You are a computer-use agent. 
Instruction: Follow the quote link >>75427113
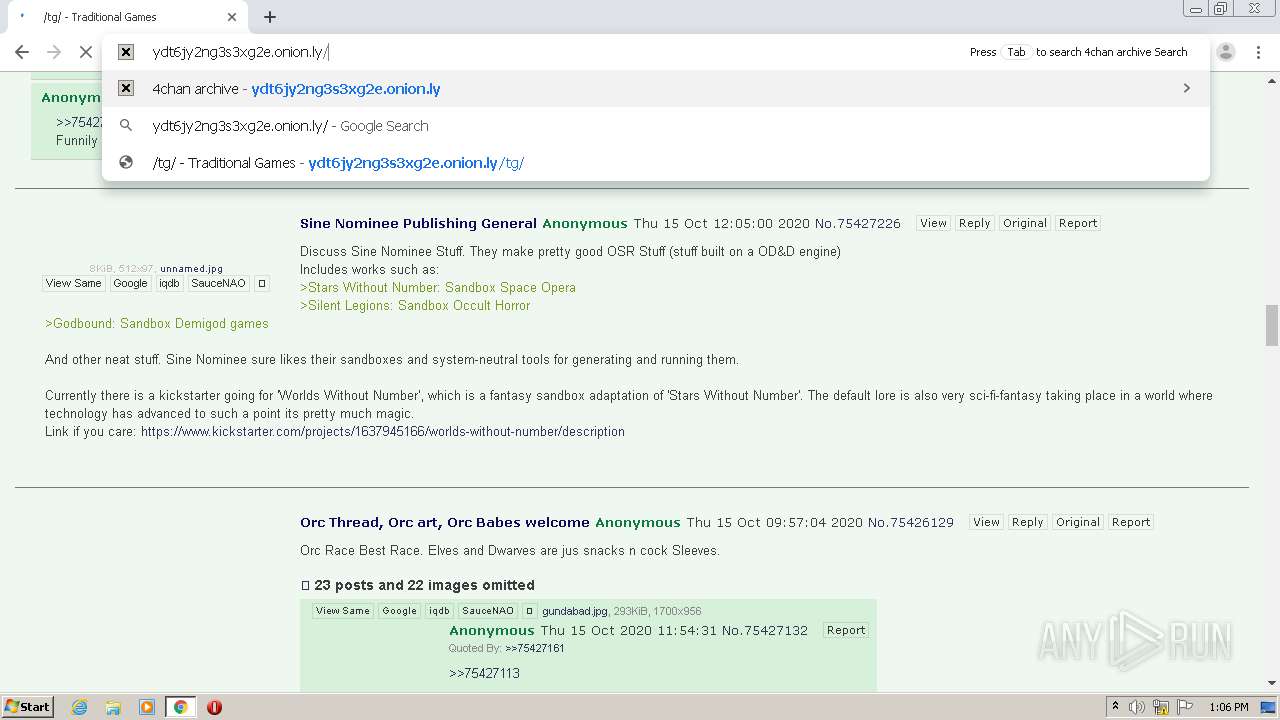(x=484, y=674)
